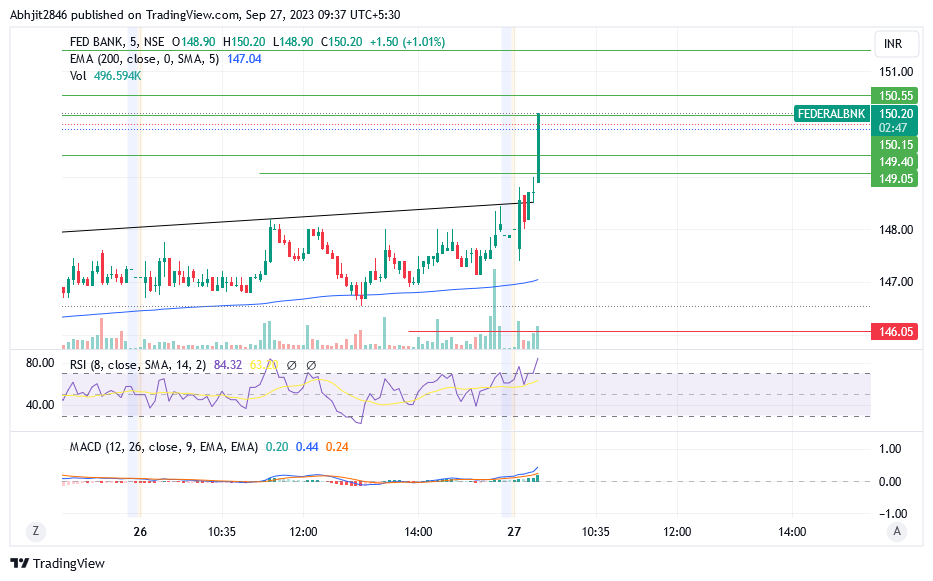Click the RSI 80.00 scale value
Viewport: 933px width, 581px height.
coord(40,363)
